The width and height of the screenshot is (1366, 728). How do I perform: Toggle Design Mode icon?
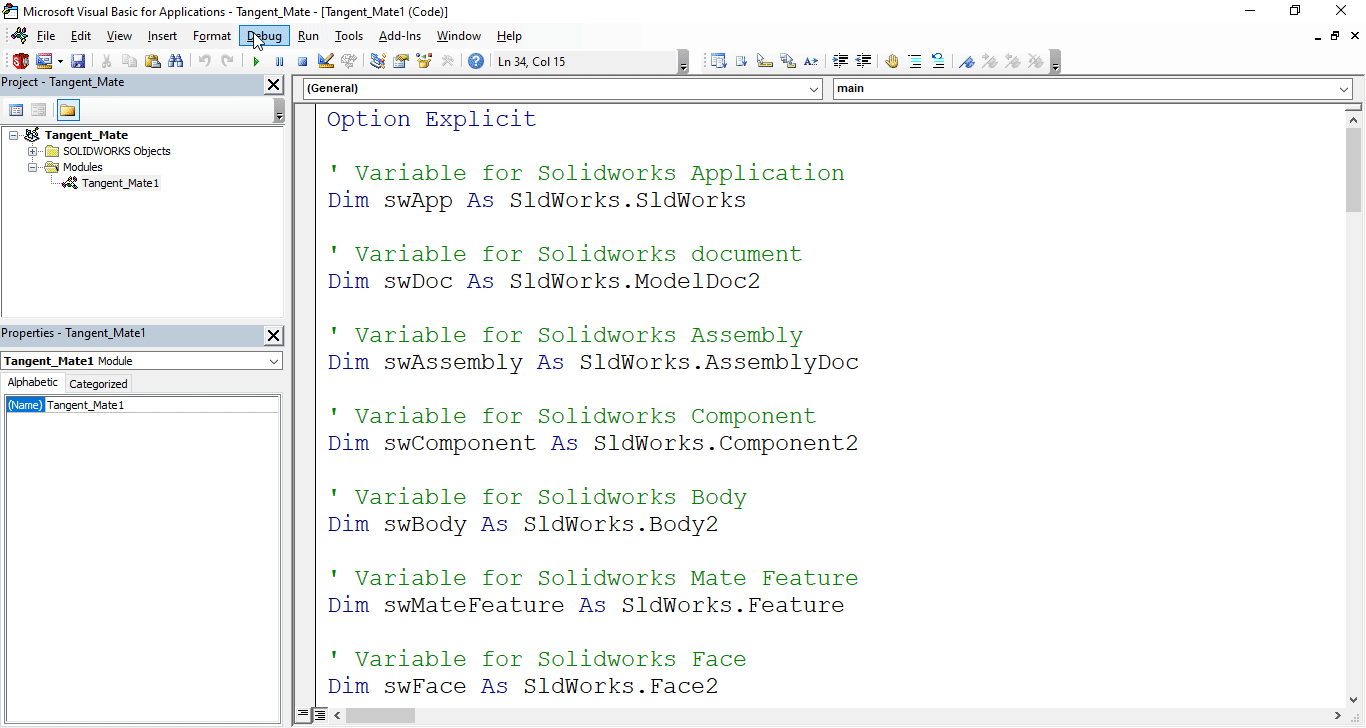(x=326, y=61)
